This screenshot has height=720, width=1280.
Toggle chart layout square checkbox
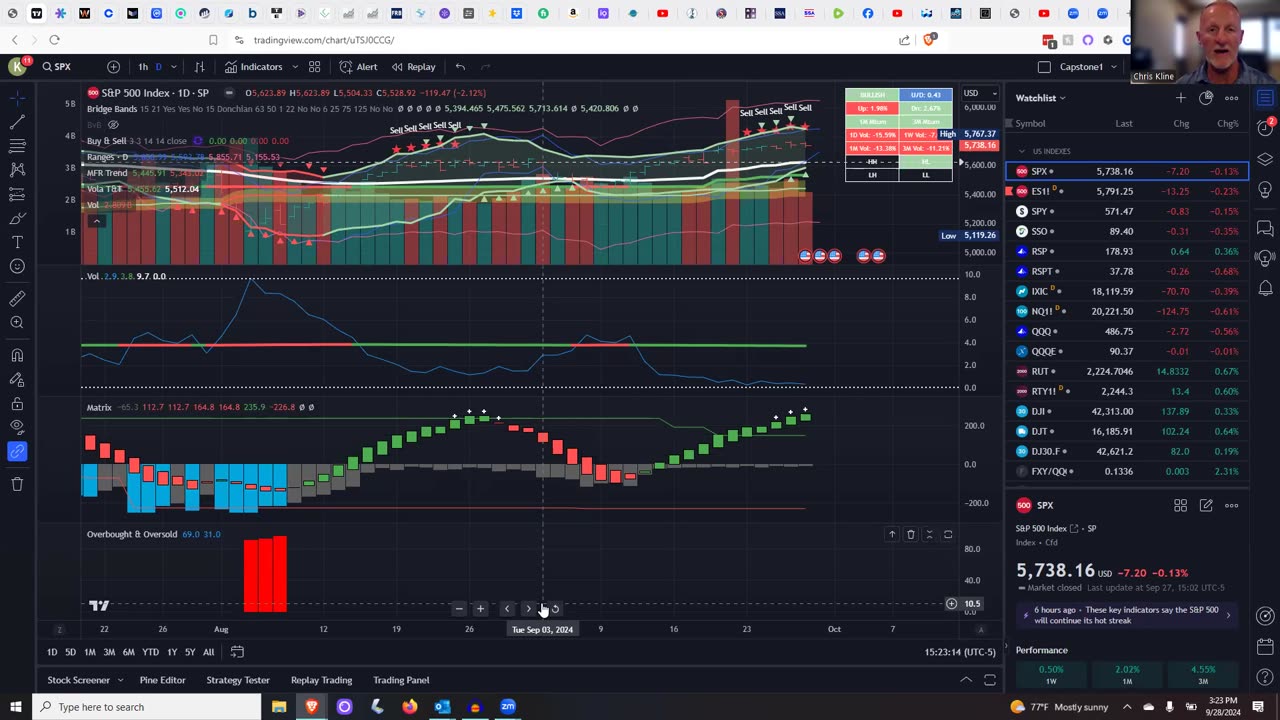click(x=1044, y=67)
